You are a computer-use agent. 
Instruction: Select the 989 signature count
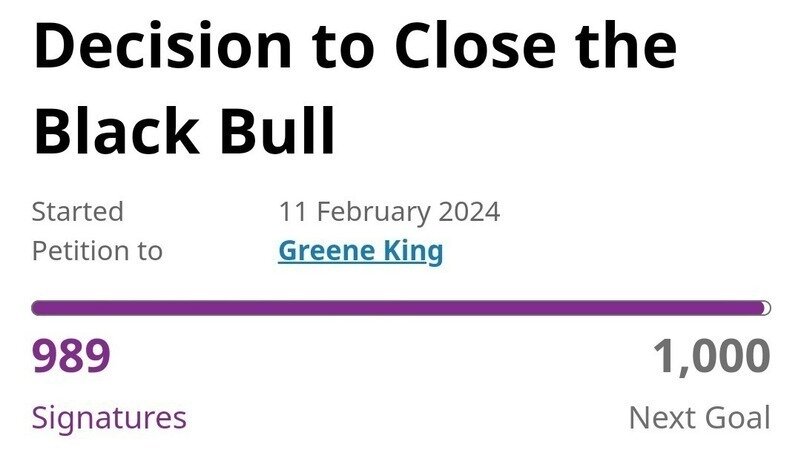[71, 358]
